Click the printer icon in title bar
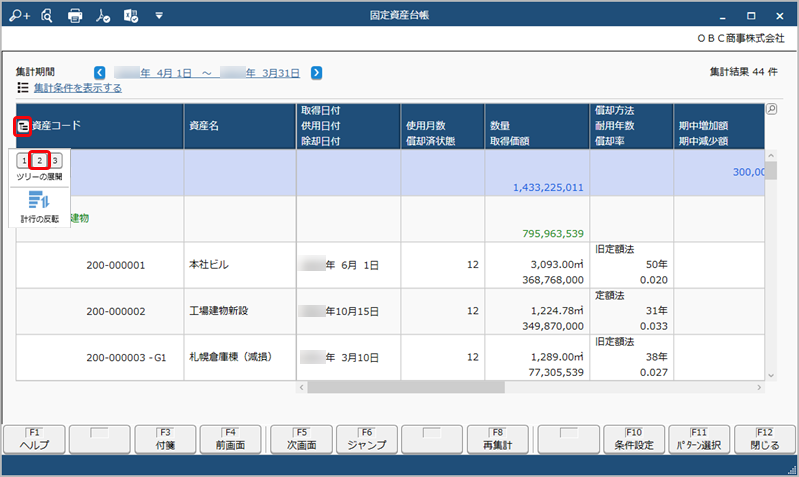This screenshot has height=477, width=799. (75, 16)
